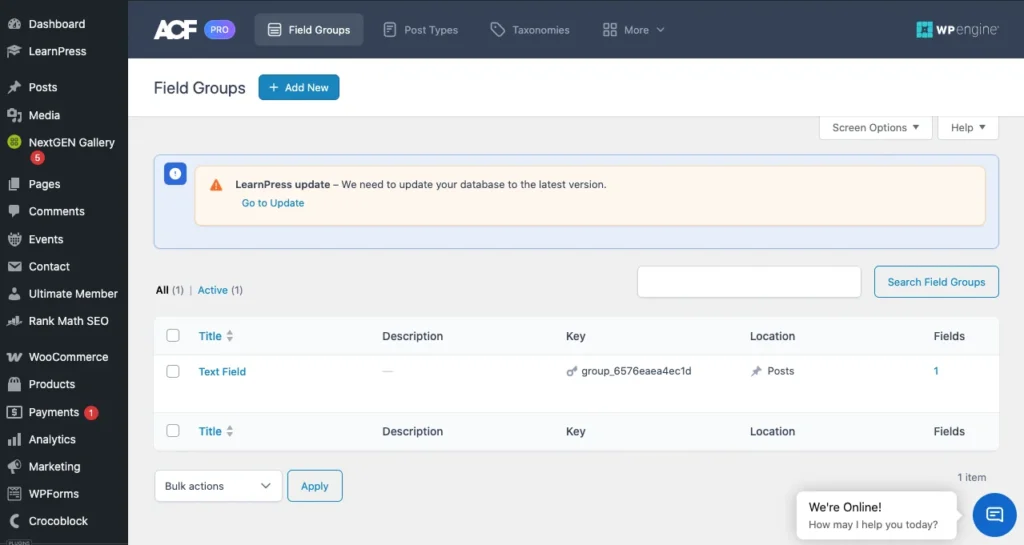1024x545 pixels.
Task: Click the blue notice info icon
Action: point(175,174)
